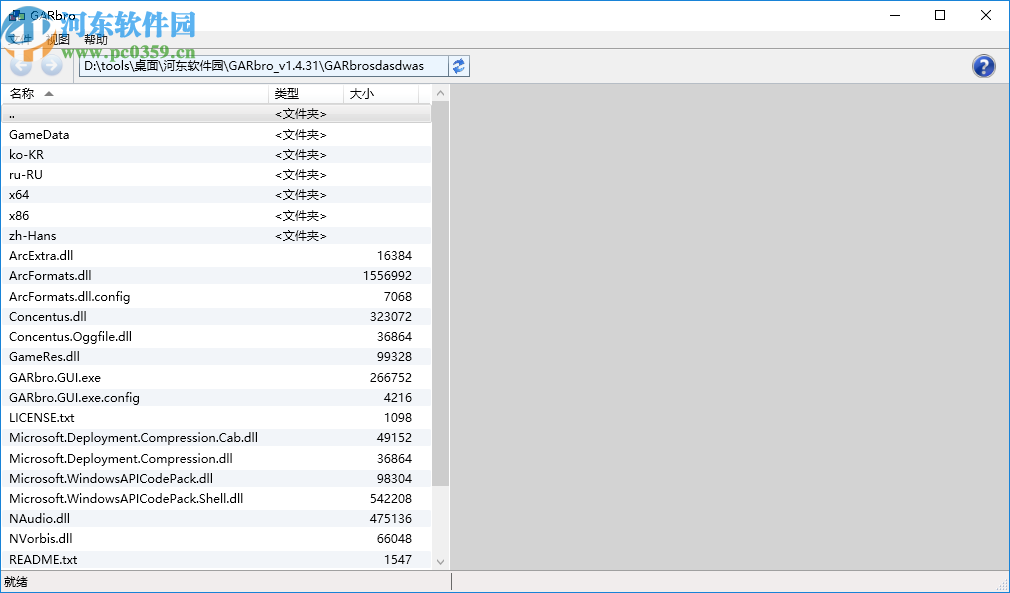Select Concentus.dll file
The height and width of the screenshot is (593, 1010).
pos(216,317)
